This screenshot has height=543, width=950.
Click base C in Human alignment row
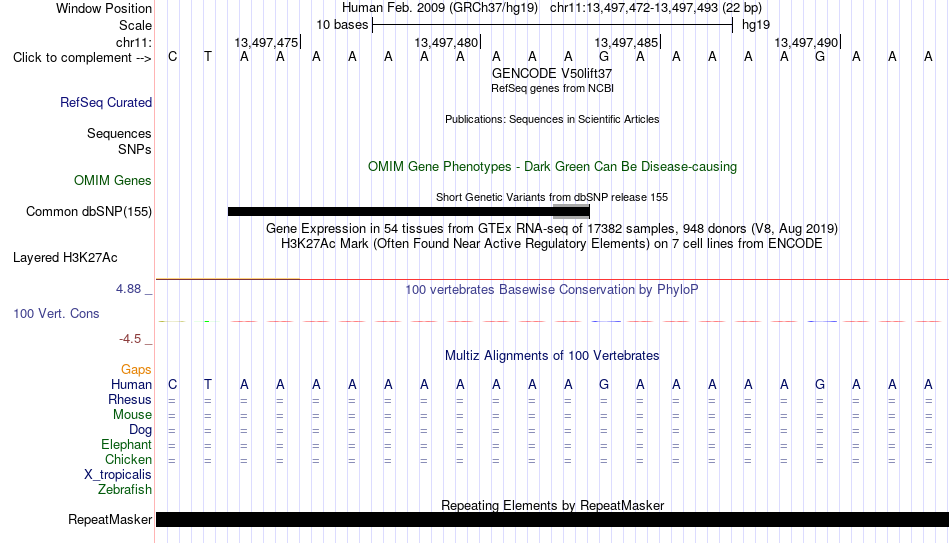coord(173,385)
